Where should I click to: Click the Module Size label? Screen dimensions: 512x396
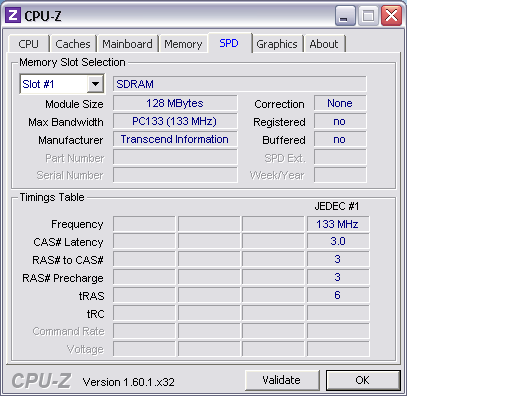pos(74,104)
